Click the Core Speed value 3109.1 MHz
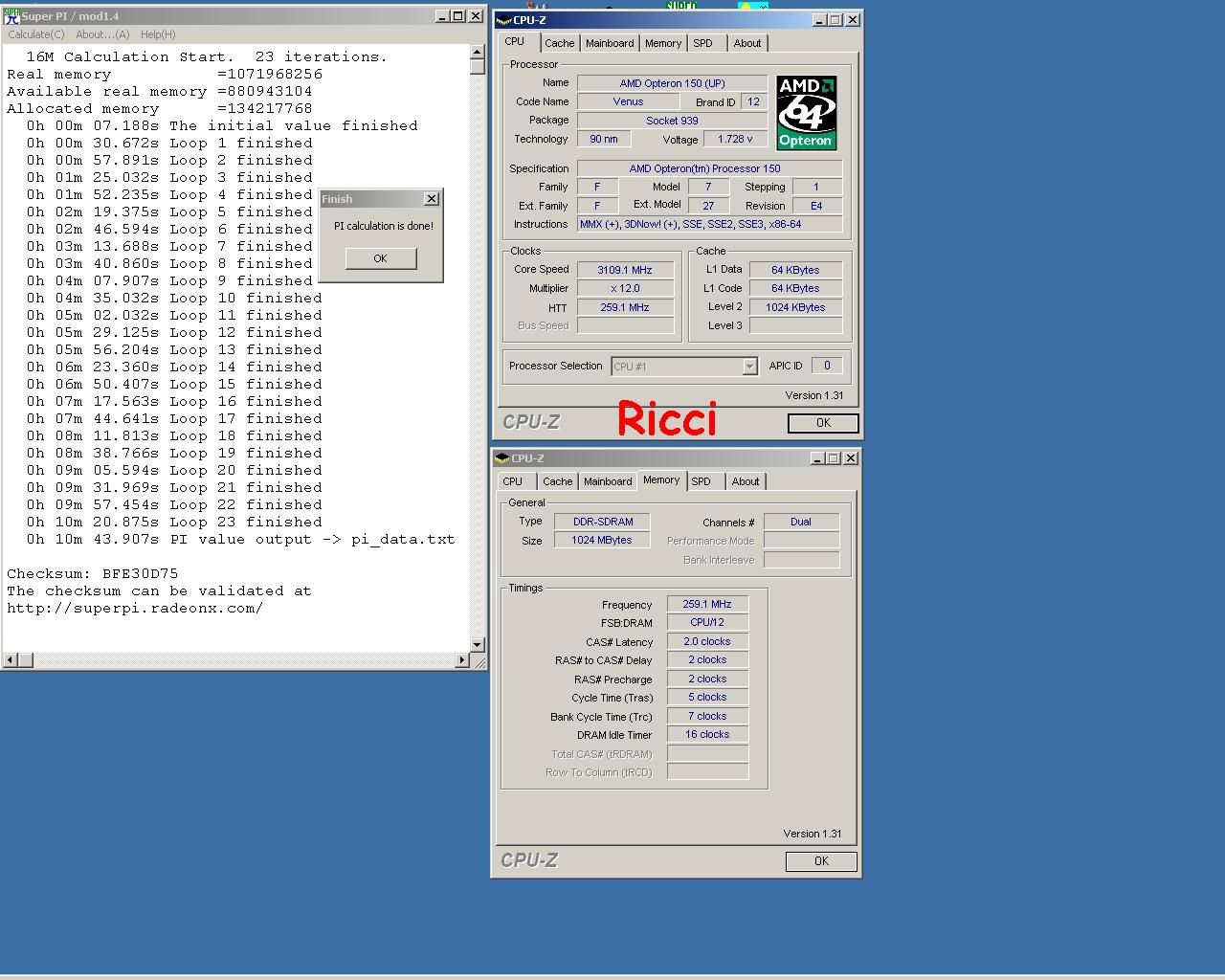The image size is (1225, 980). pos(625,270)
